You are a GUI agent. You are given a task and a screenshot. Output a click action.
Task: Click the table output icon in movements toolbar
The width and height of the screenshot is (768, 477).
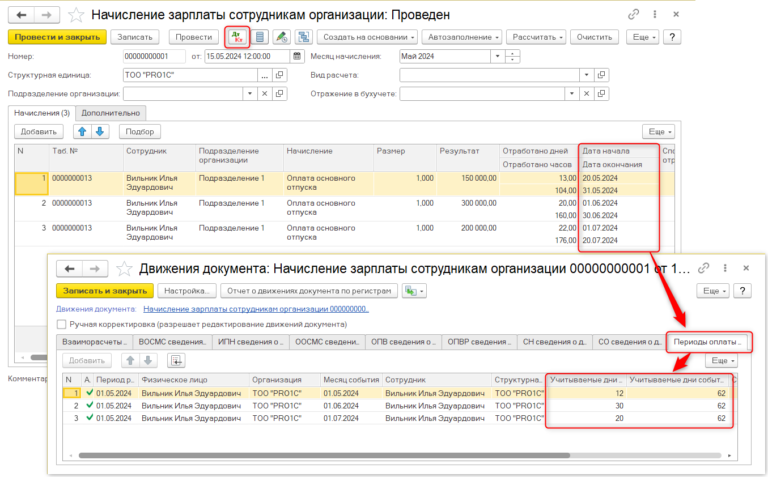coord(176,361)
